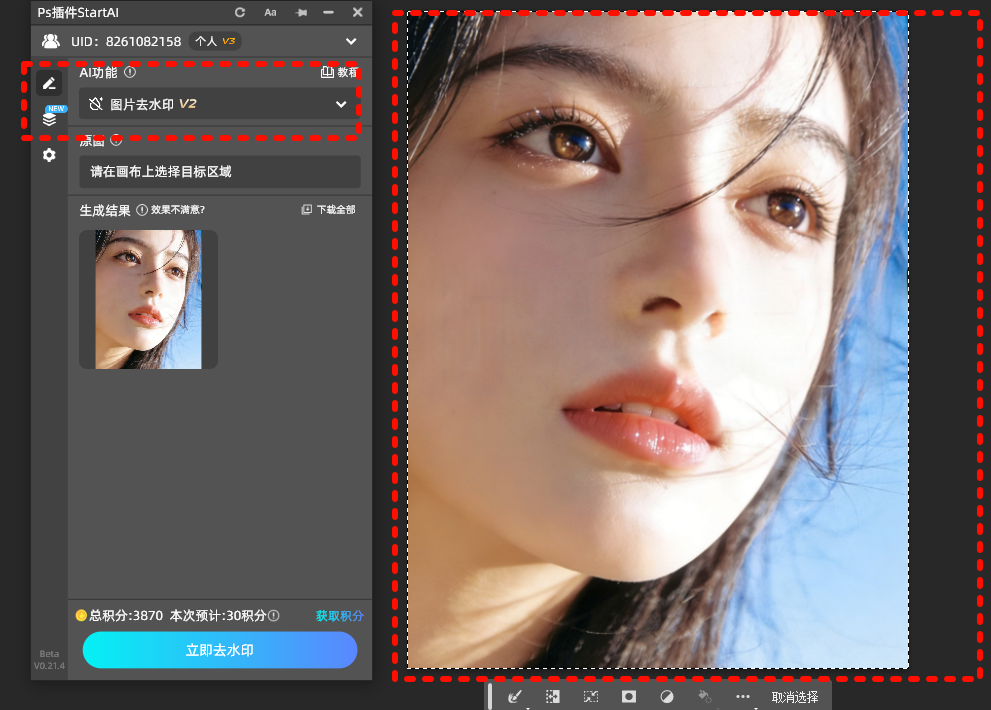Open the 图片去水印 V2 function dropdown

tap(219, 104)
